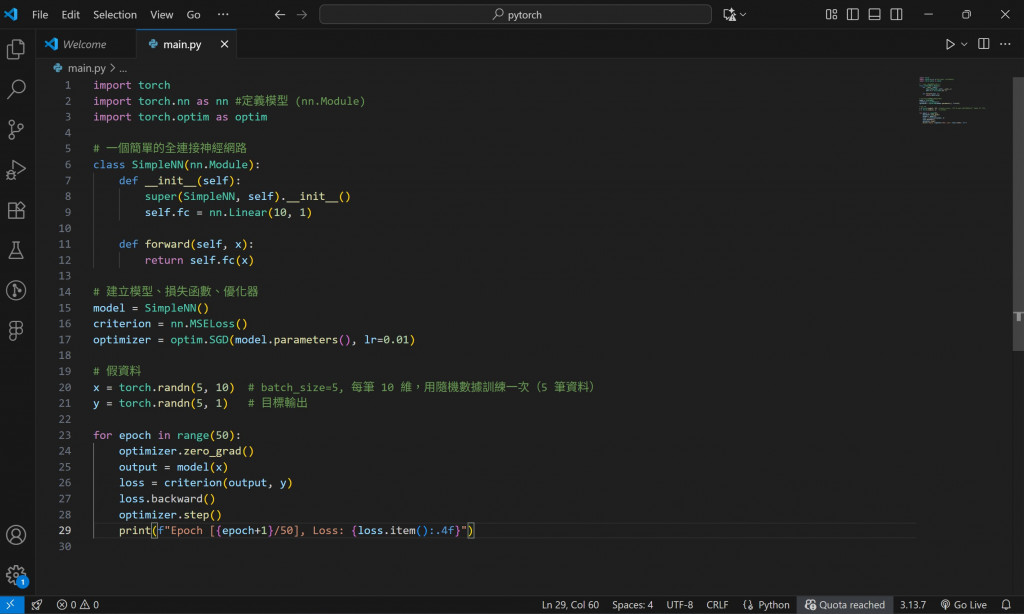1024x614 pixels.
Task: Expand the hidden menus ellipsis
Action: click(x=223, y=14)
